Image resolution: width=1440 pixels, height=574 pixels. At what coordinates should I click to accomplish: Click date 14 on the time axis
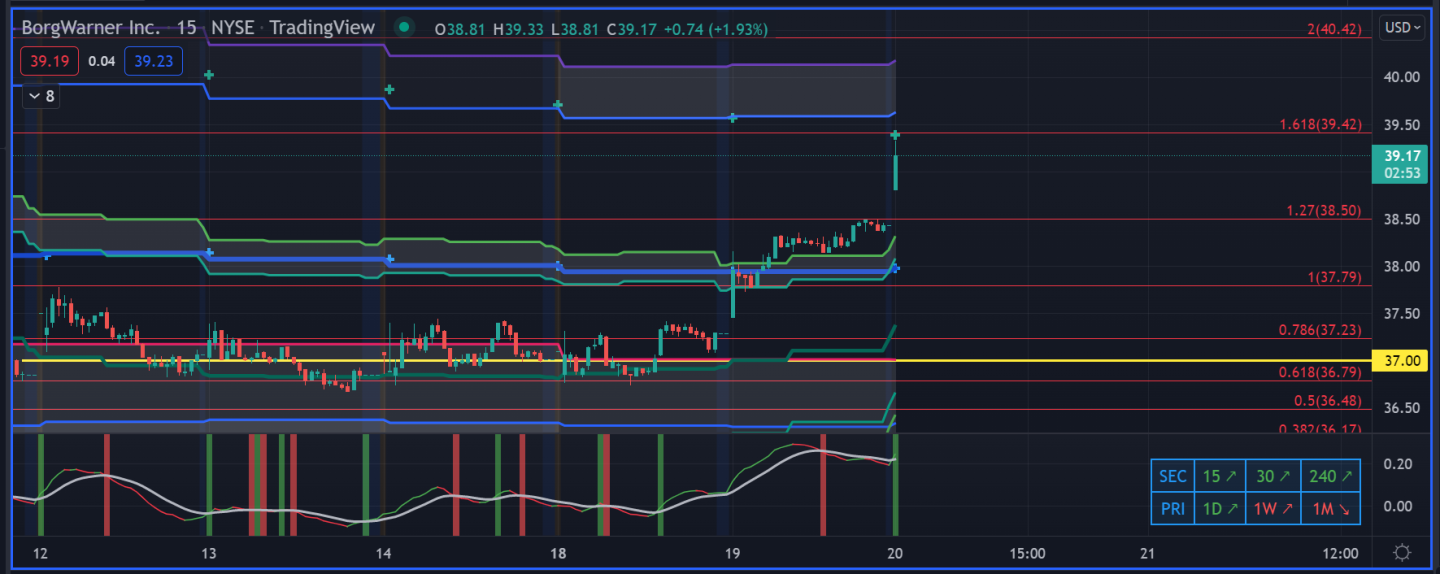click(383, 553)
